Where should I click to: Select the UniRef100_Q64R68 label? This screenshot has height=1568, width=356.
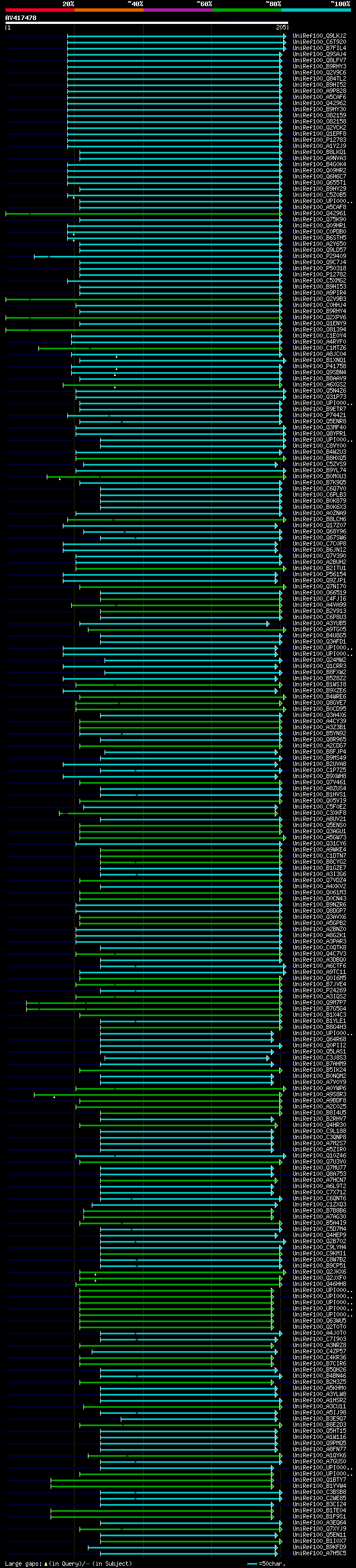(319, 1039)
